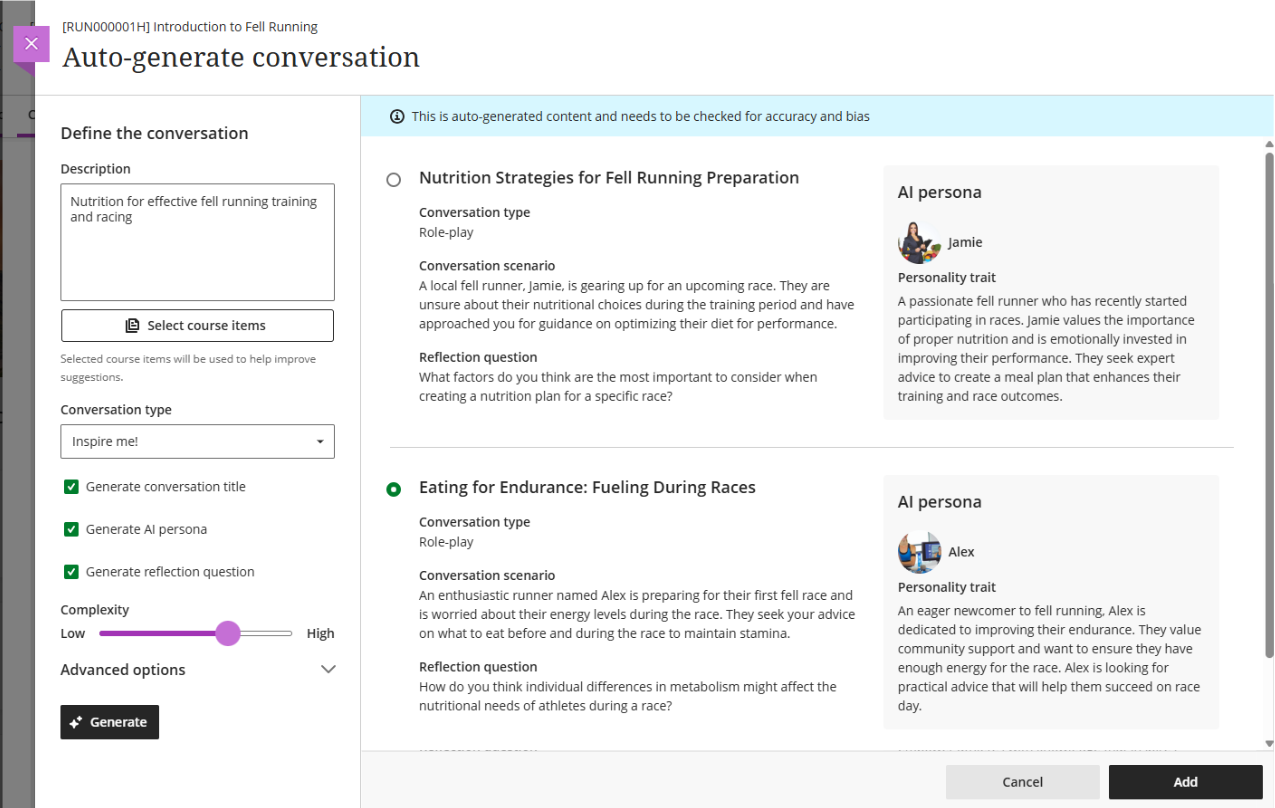Click Alex's AI persona avatar

[919, 552]
